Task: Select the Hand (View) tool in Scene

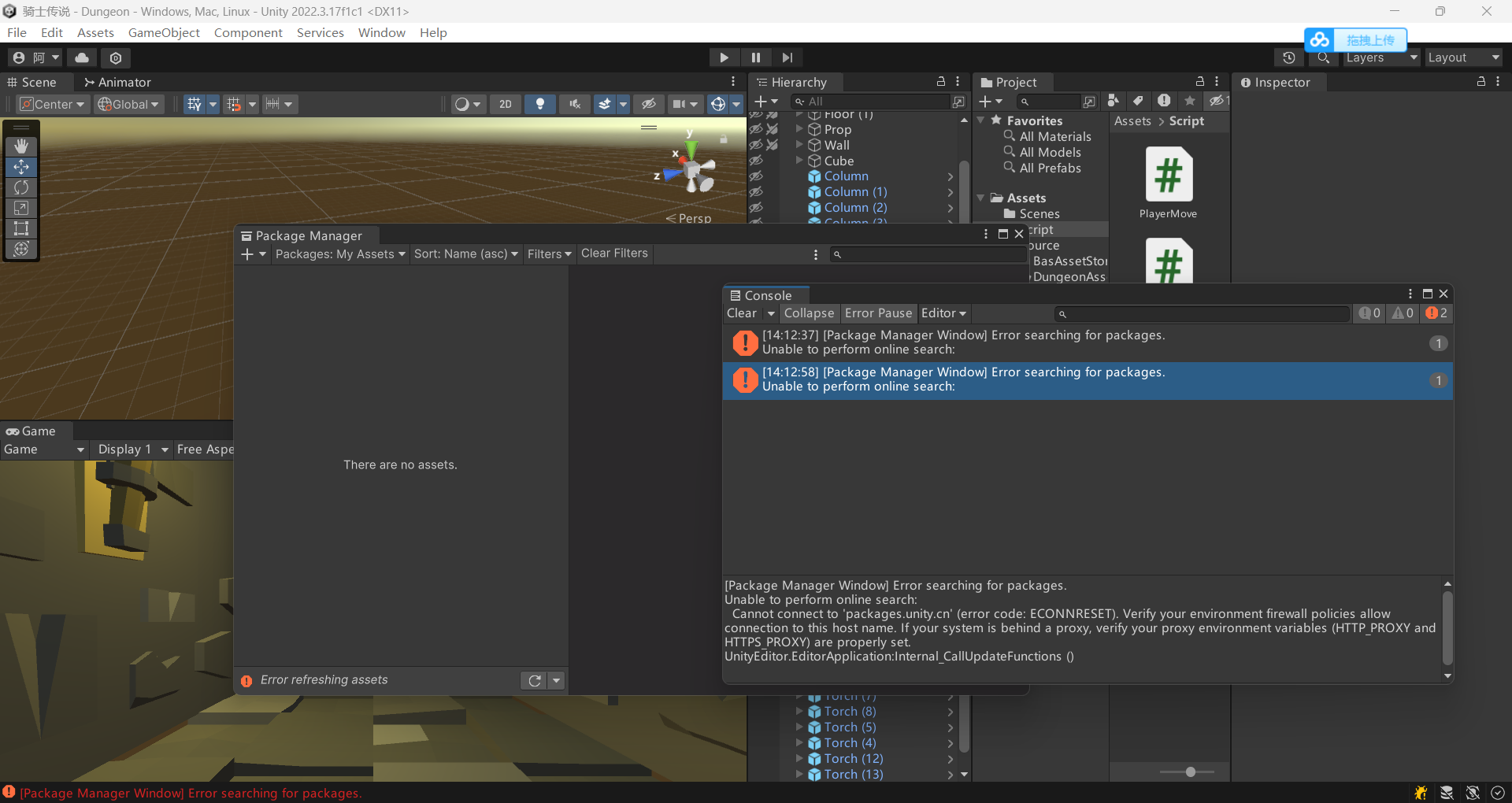Action: pos(21,146)
